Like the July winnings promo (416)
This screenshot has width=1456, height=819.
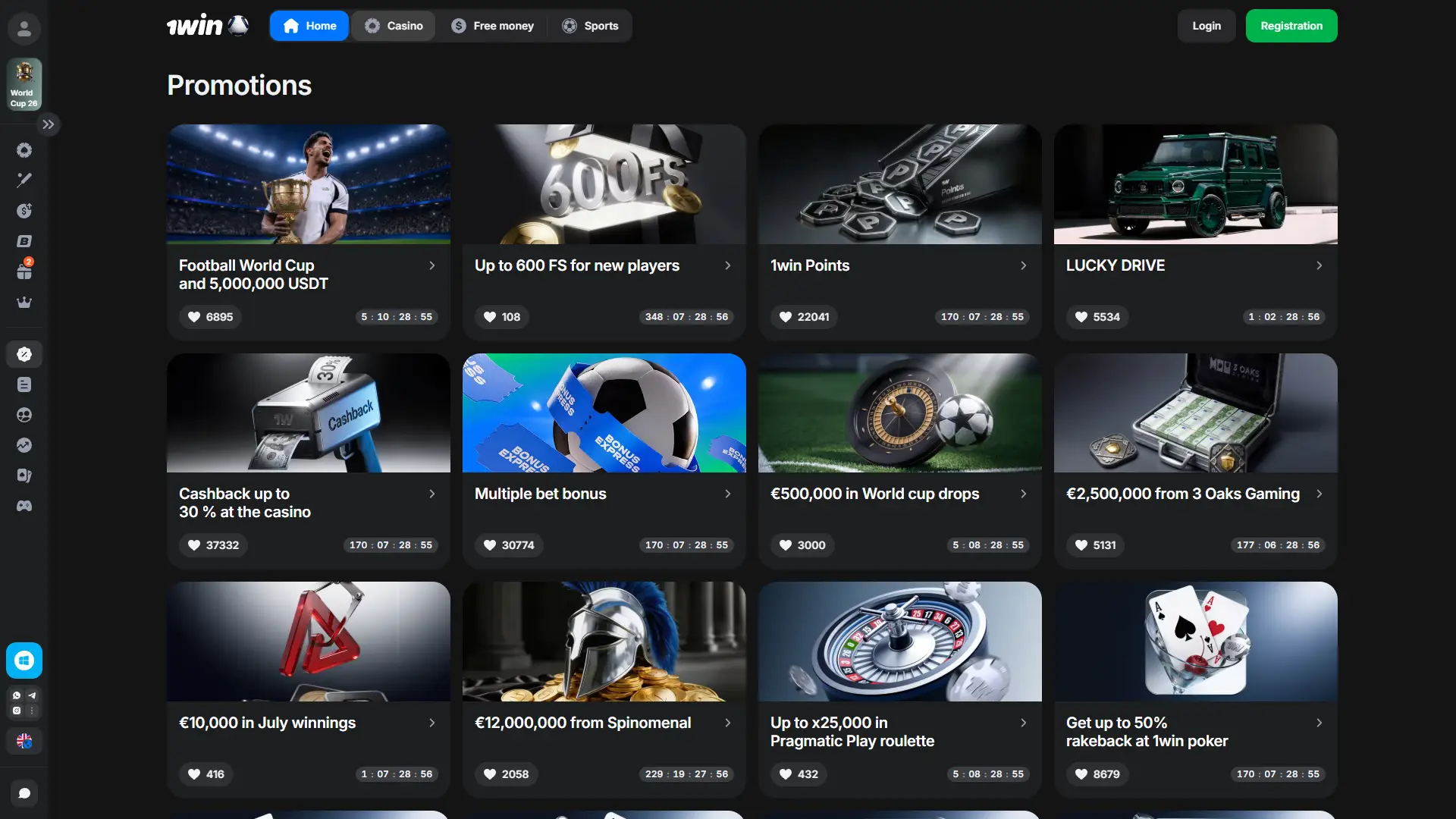point(206,774)
